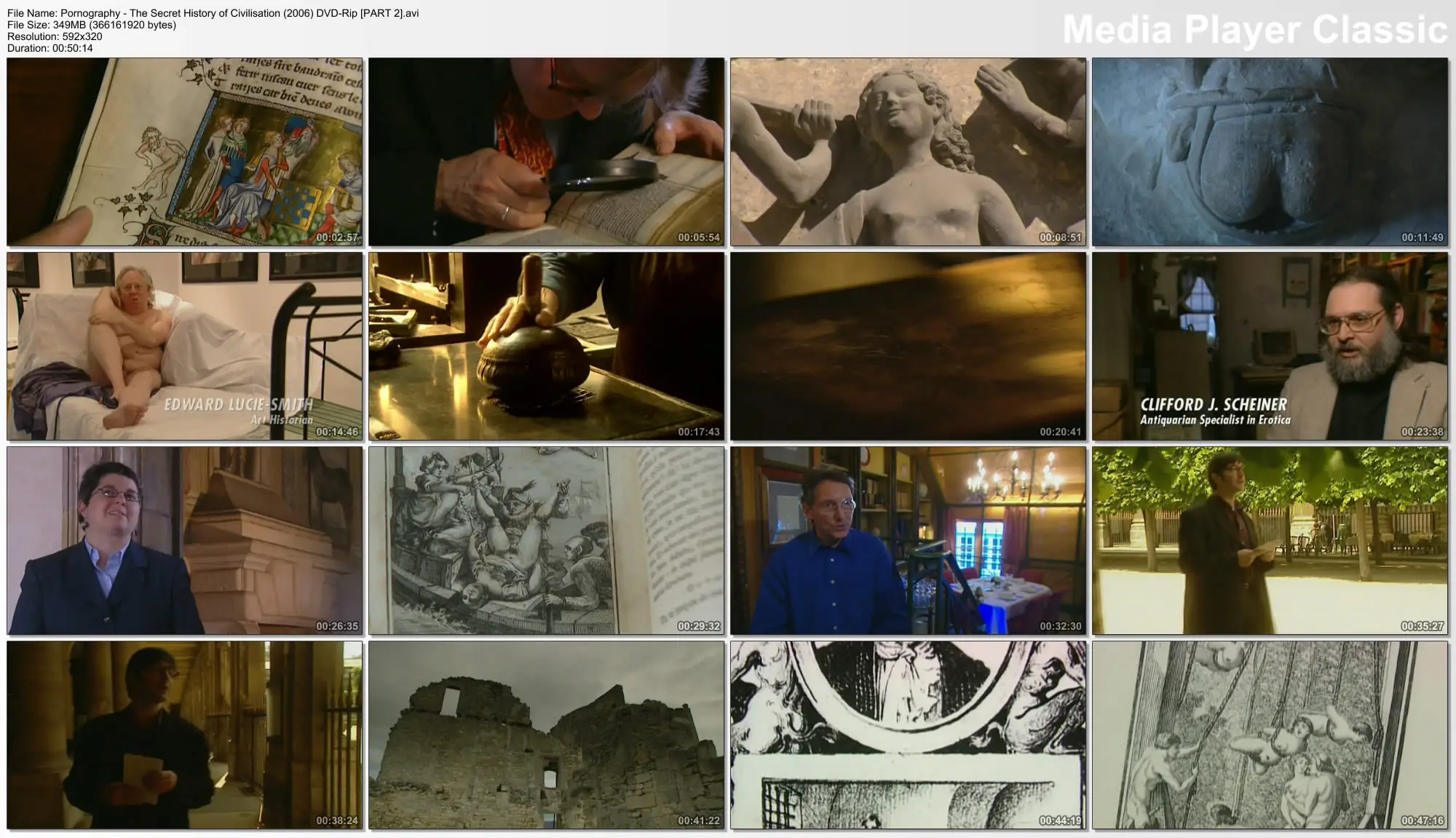Click the 'Antiquarian Specialist in Erotica' caption
Viewport: 1456px width, 838px height.
tap(1215, 420)
